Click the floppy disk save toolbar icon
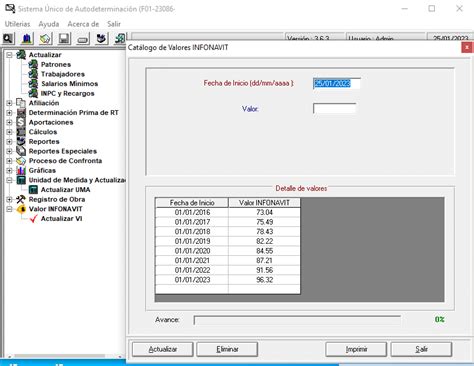 pos(64,39)
